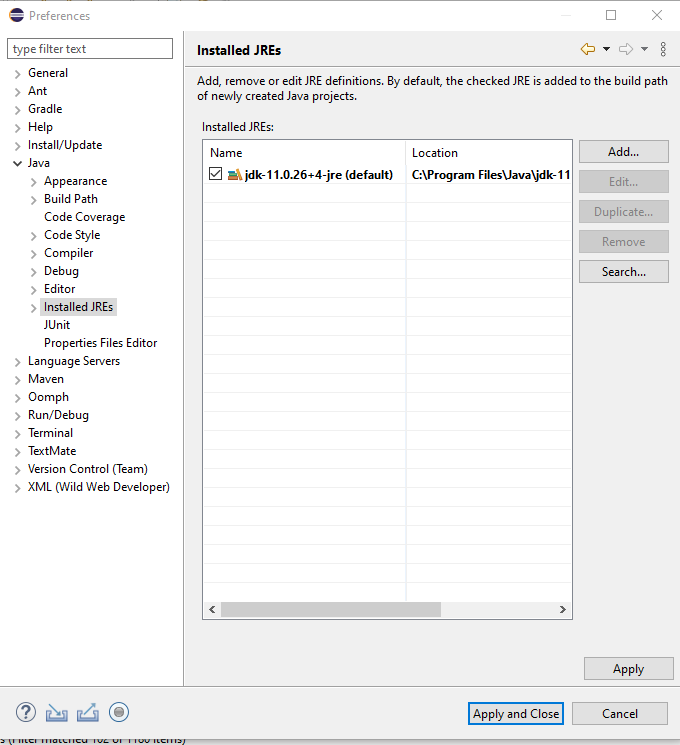Screen dimensions: 680x745
Task: Click the Import preferences icon
Action: (57, 713)
